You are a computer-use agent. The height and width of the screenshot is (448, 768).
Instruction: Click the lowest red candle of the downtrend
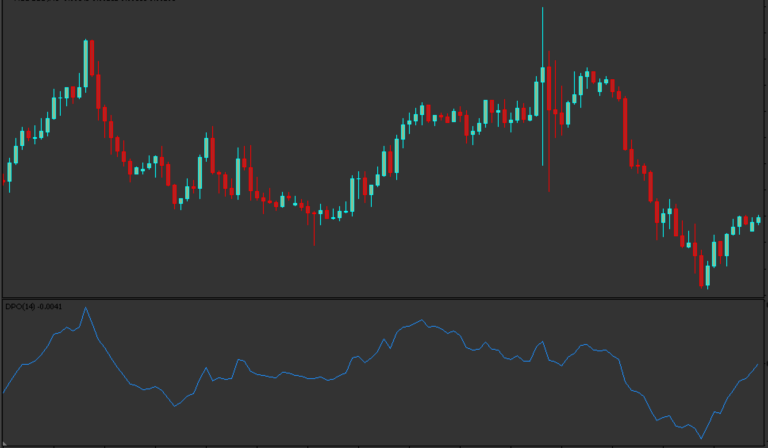point(701,269)
